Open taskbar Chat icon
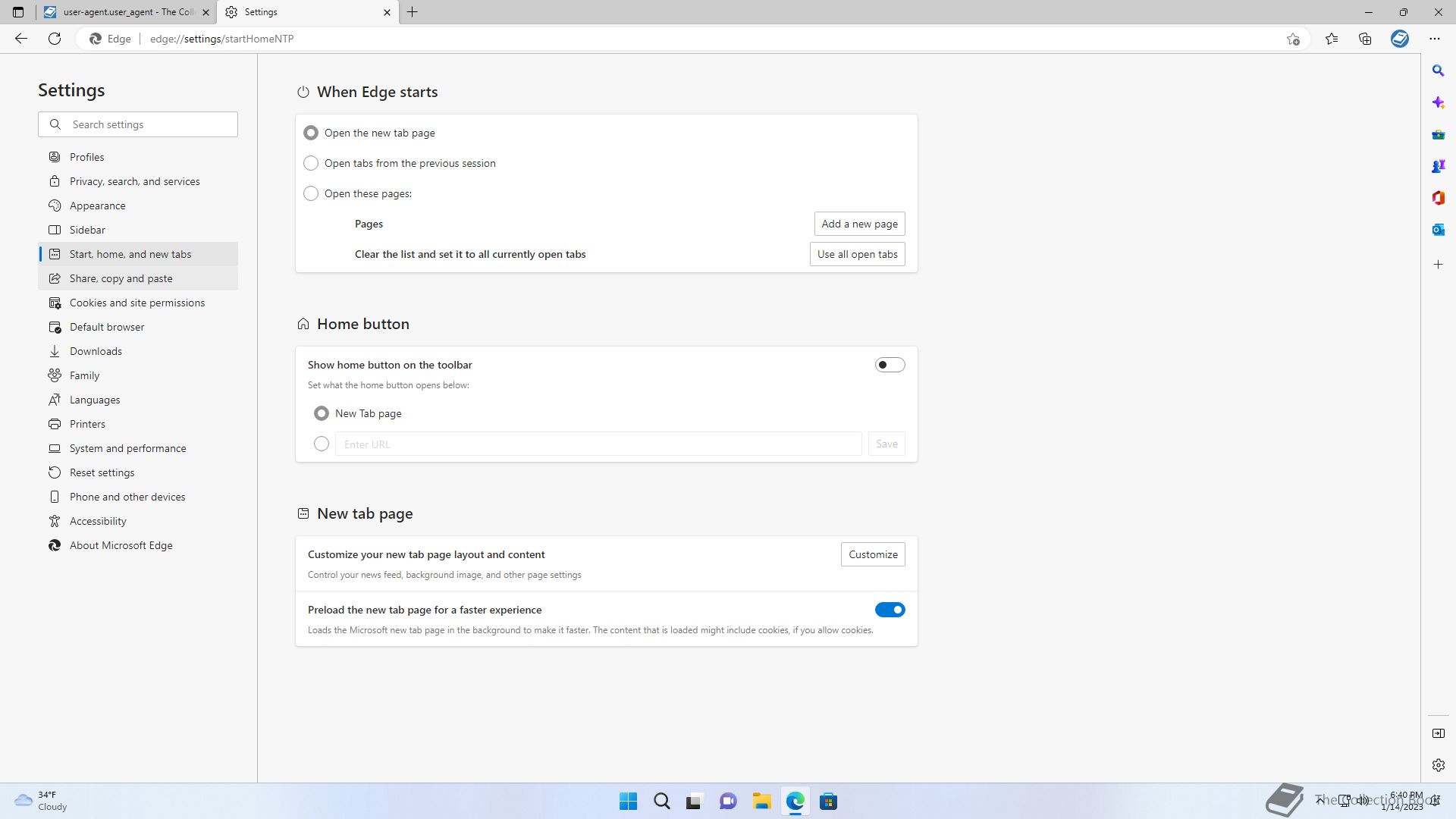 click(728, 802)
